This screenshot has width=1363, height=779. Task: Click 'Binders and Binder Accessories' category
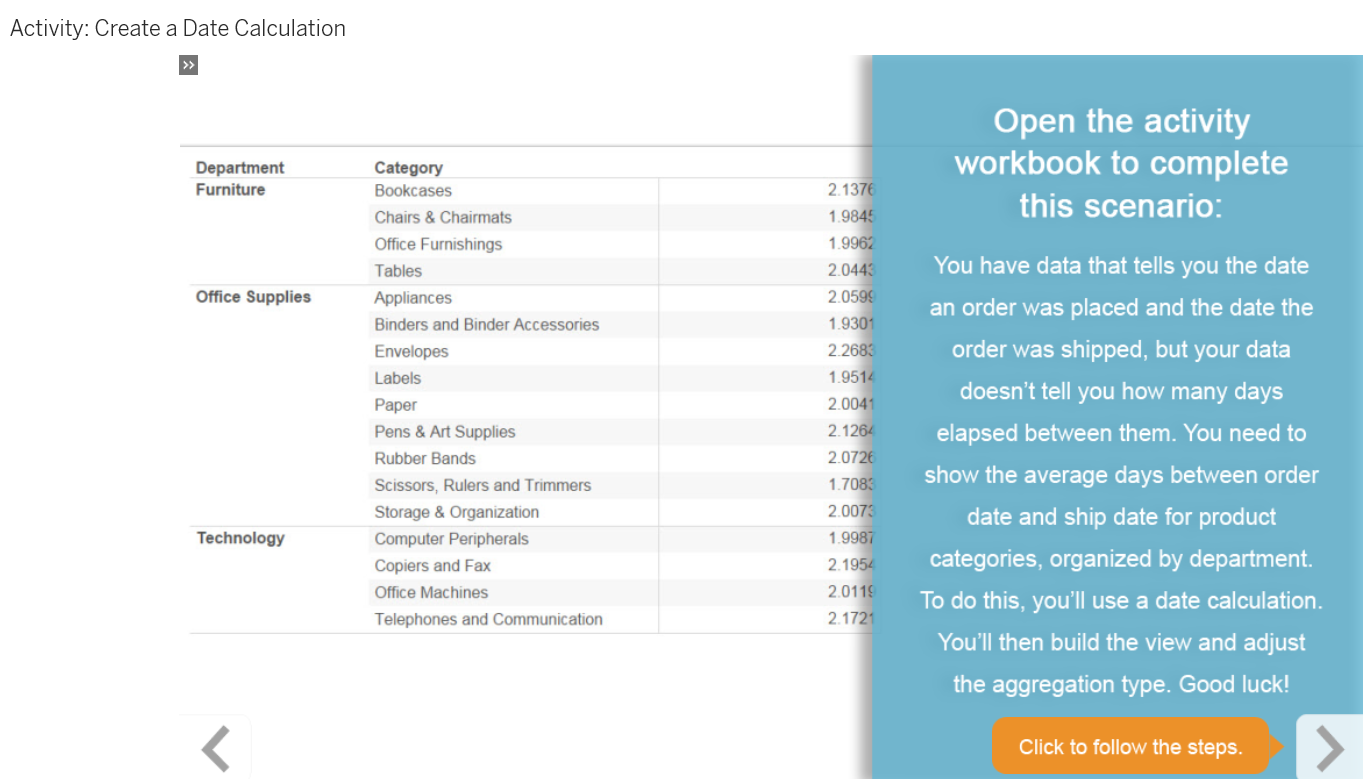pyautogui.click(x=487, y=324)
